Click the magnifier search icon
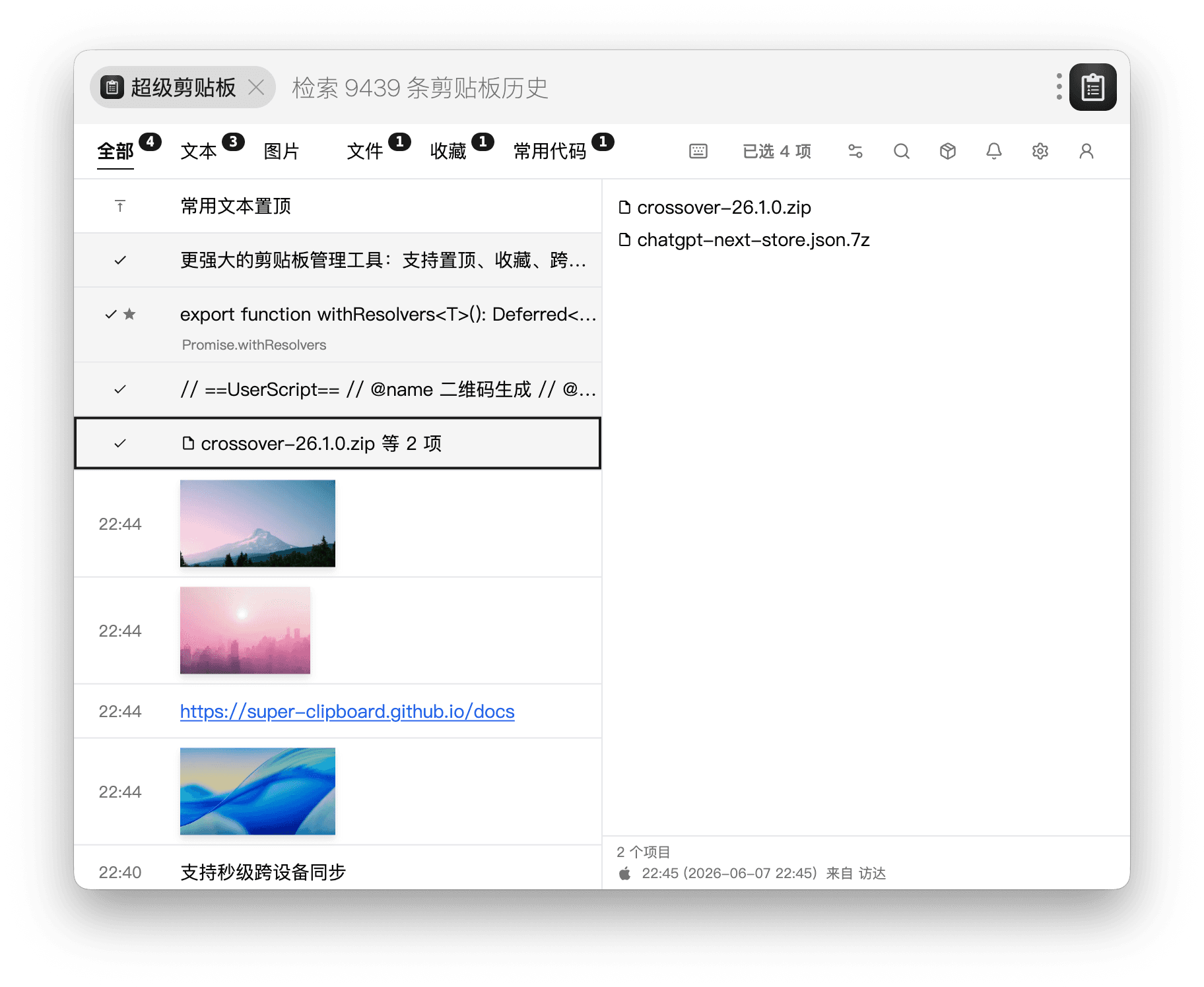 click(902, 152)
